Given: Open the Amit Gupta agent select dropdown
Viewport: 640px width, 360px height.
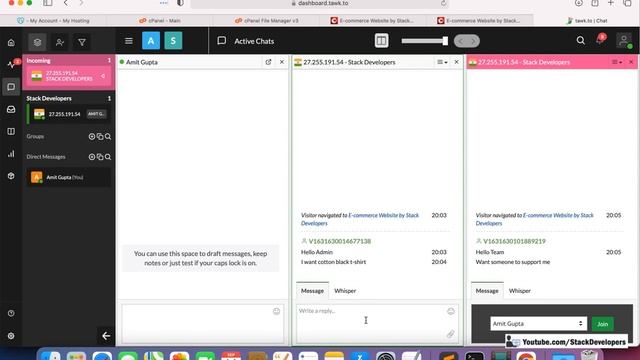Looking at the screenshot, I should point(538,324).
